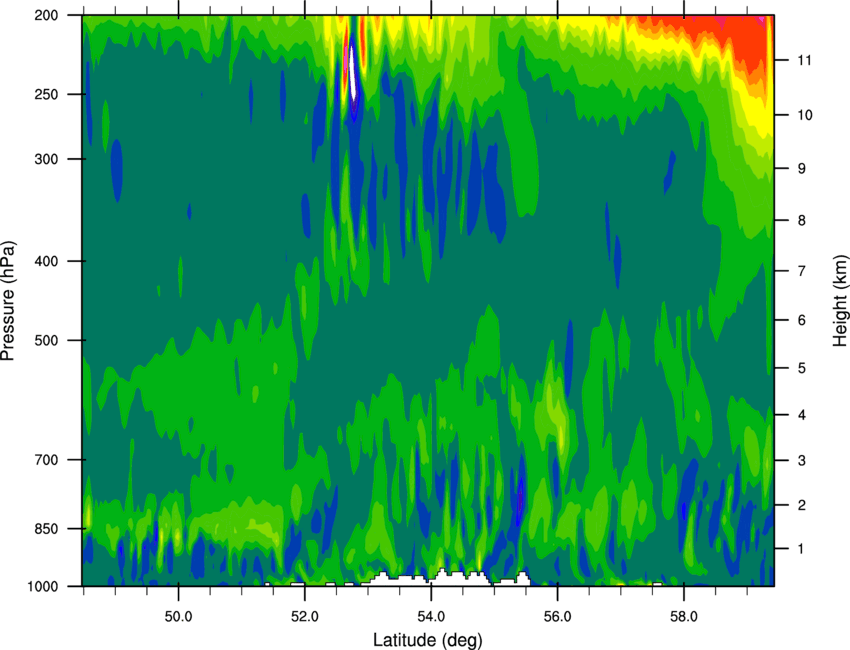Screen dimensions: 850x650
Task: Pick the 3 km height label
Action: (x=801, y=461)
